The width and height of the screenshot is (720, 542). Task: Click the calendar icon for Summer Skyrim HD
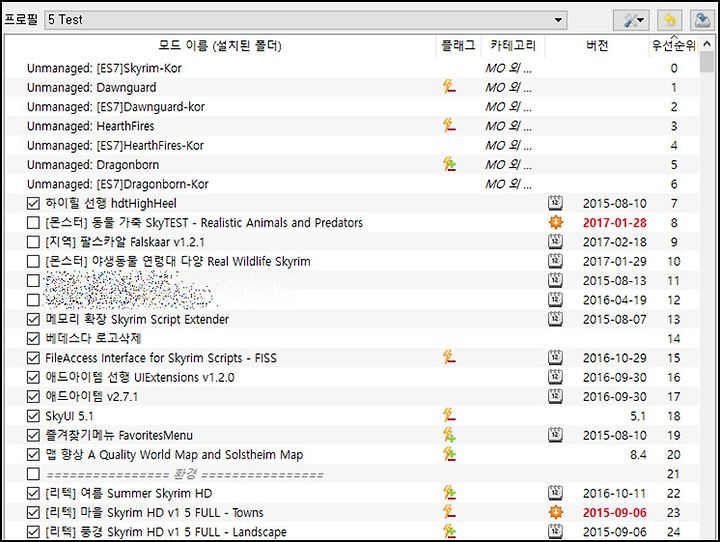point(555,493)
